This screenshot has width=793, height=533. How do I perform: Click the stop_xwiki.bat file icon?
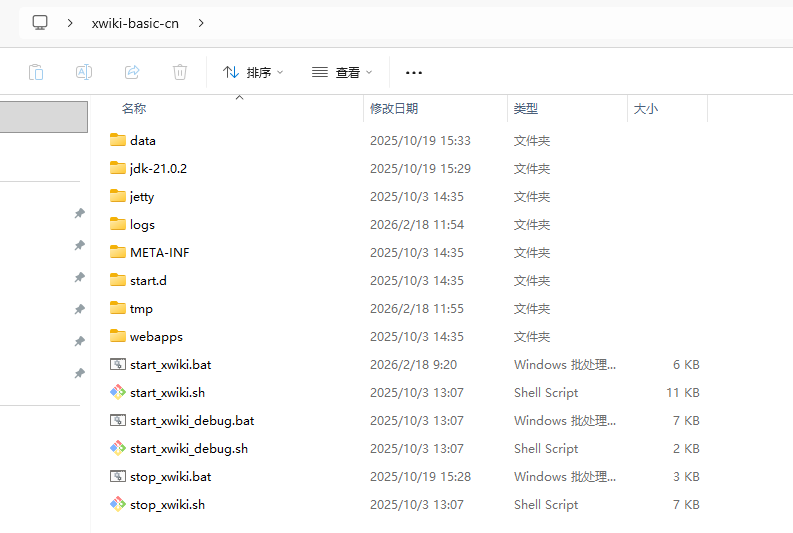pyautogui.click(x=118, y=476)
